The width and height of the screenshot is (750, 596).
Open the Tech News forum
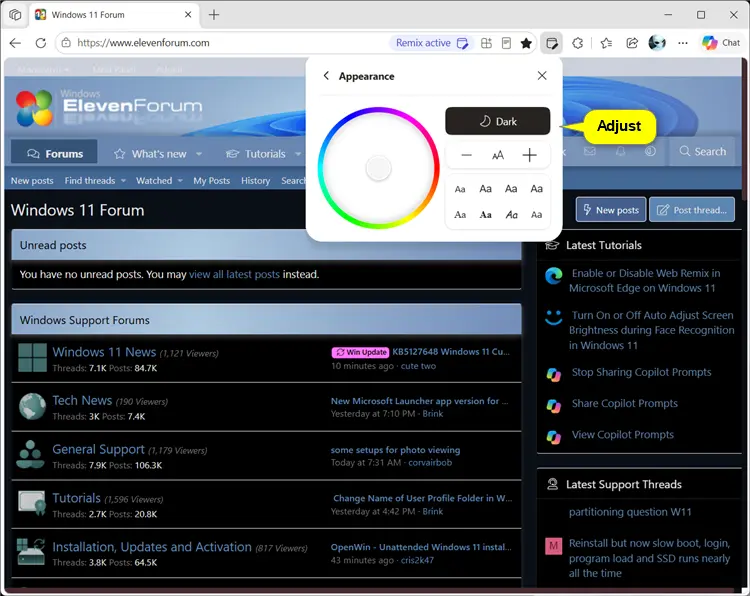(82, 400)
